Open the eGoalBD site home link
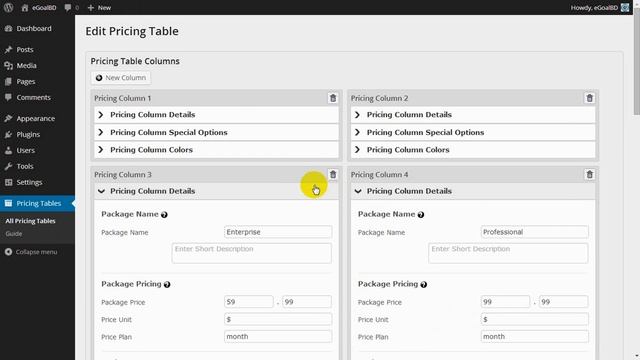 39,8
